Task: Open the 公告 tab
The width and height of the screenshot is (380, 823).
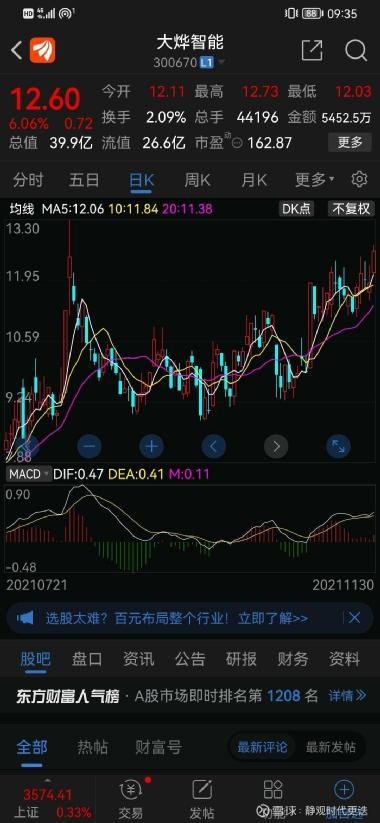Action: tap(190, 658)
